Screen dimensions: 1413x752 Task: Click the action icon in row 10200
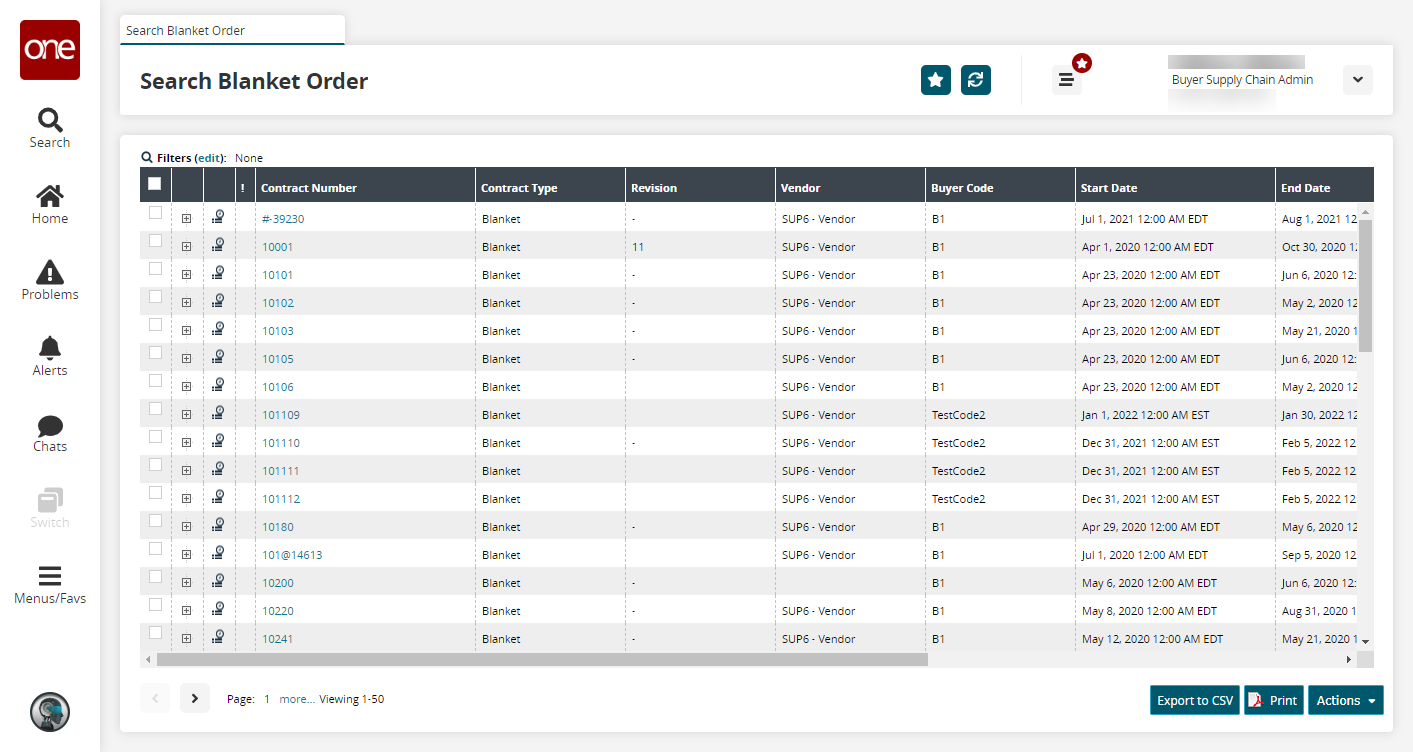pos(218,582)
